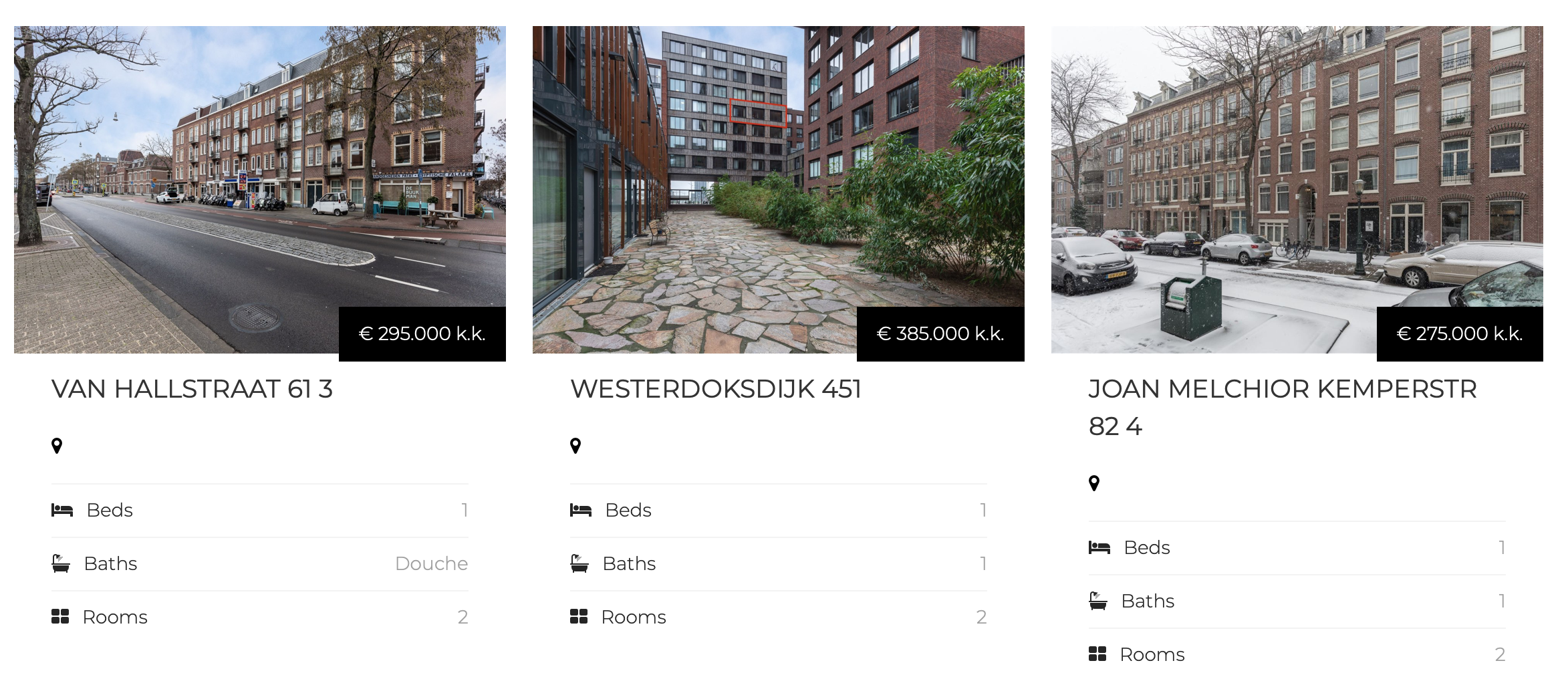This screenshot has width=1568, height=675.
Task: Click the € 275.000 k.k. price tag
Action: click(x=1460, y=333)
